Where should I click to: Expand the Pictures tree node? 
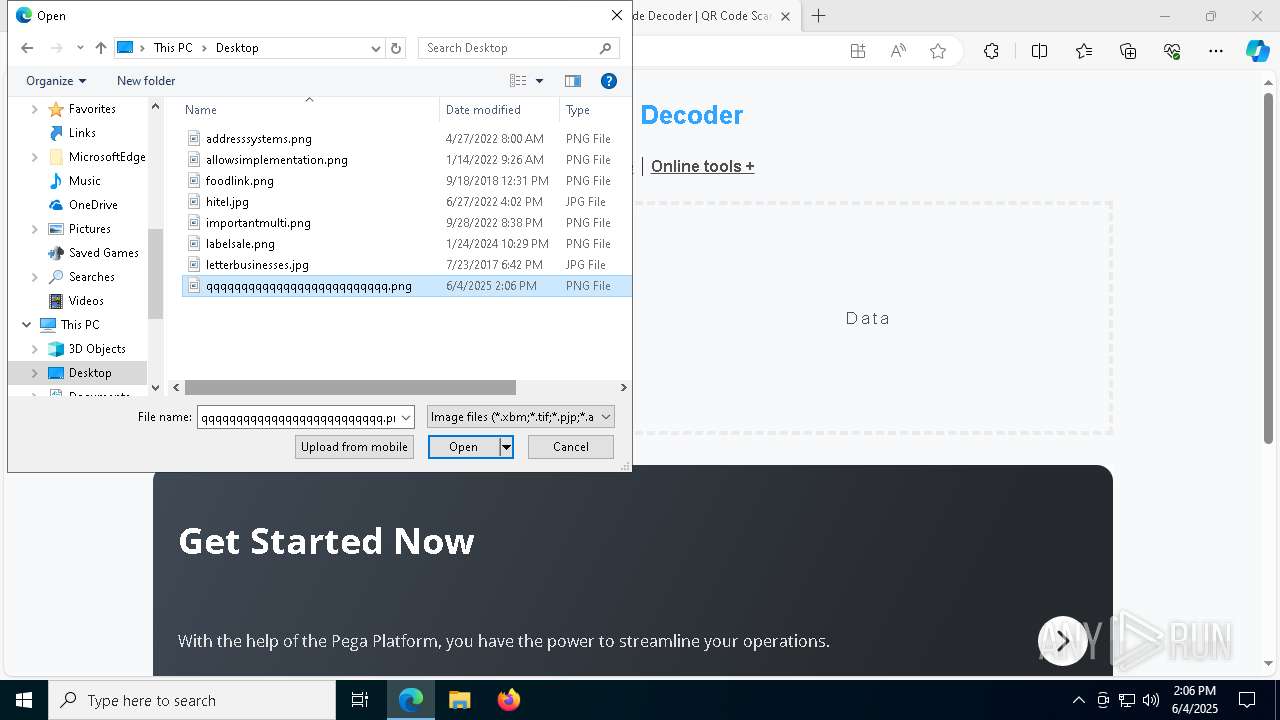click(35, 229)
